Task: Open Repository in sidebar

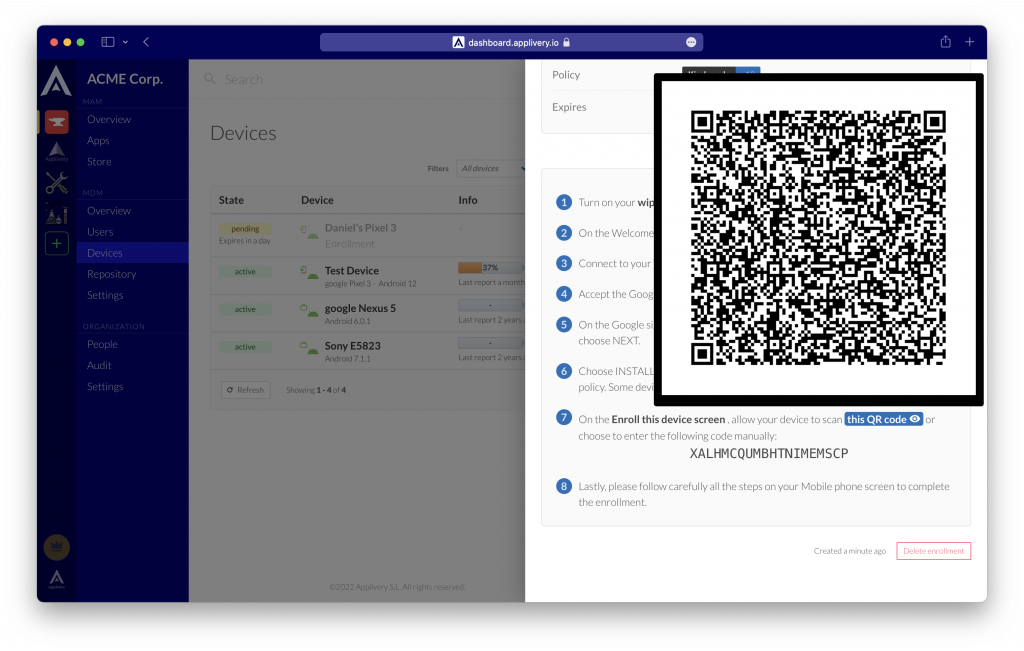Action: pyautogui.click(x=112, y=274)
